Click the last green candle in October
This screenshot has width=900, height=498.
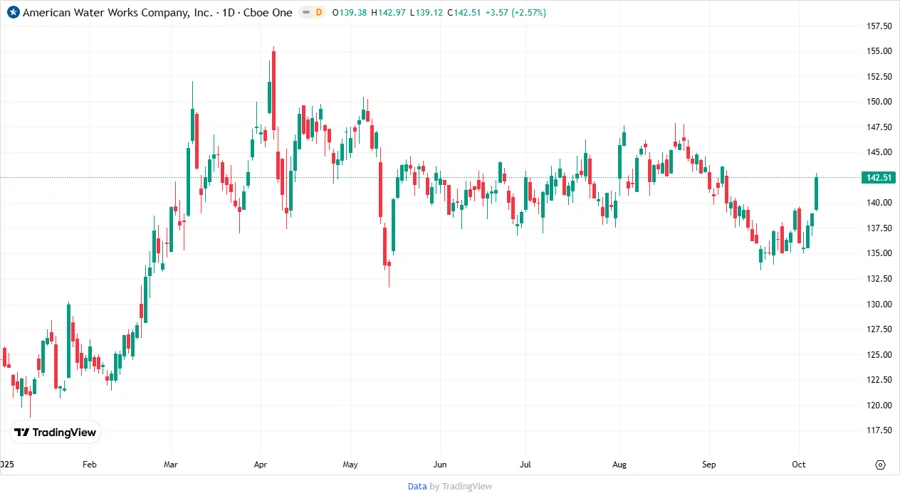(x=817, y=193)
